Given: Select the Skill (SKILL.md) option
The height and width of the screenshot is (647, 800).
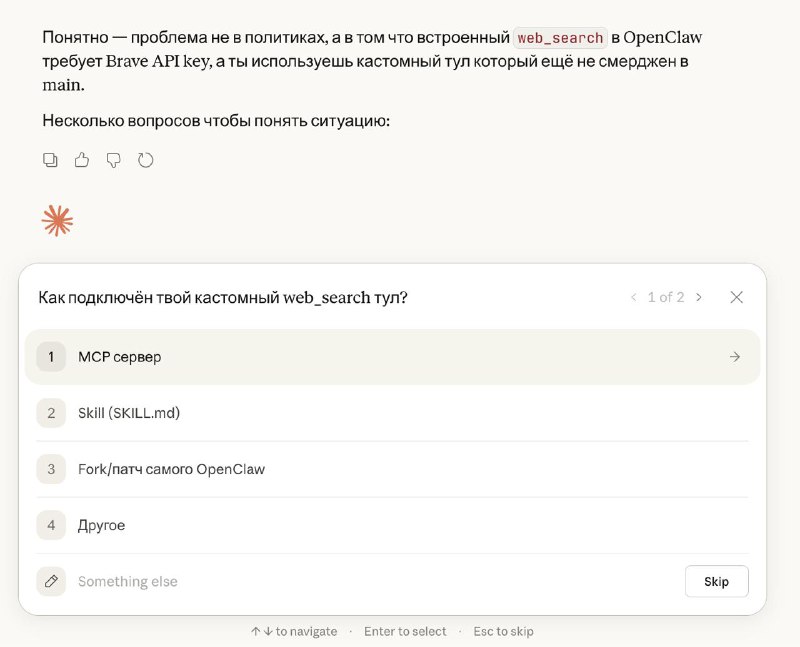Looking at the screenshot, I should pyautogui.click(x=128, y=412).
